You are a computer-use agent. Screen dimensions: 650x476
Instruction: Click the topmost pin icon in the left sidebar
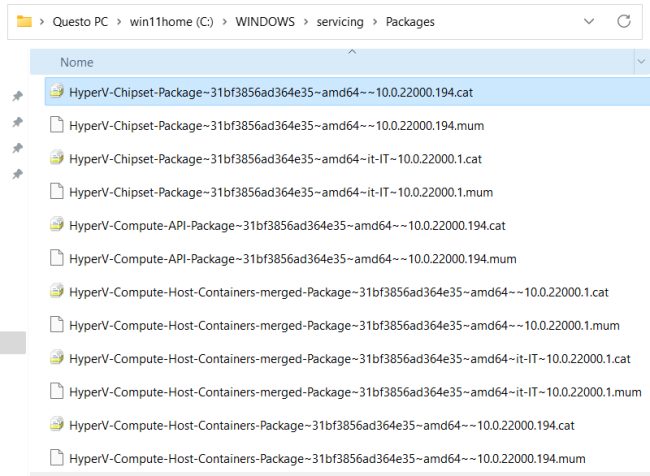click(17, 96)
